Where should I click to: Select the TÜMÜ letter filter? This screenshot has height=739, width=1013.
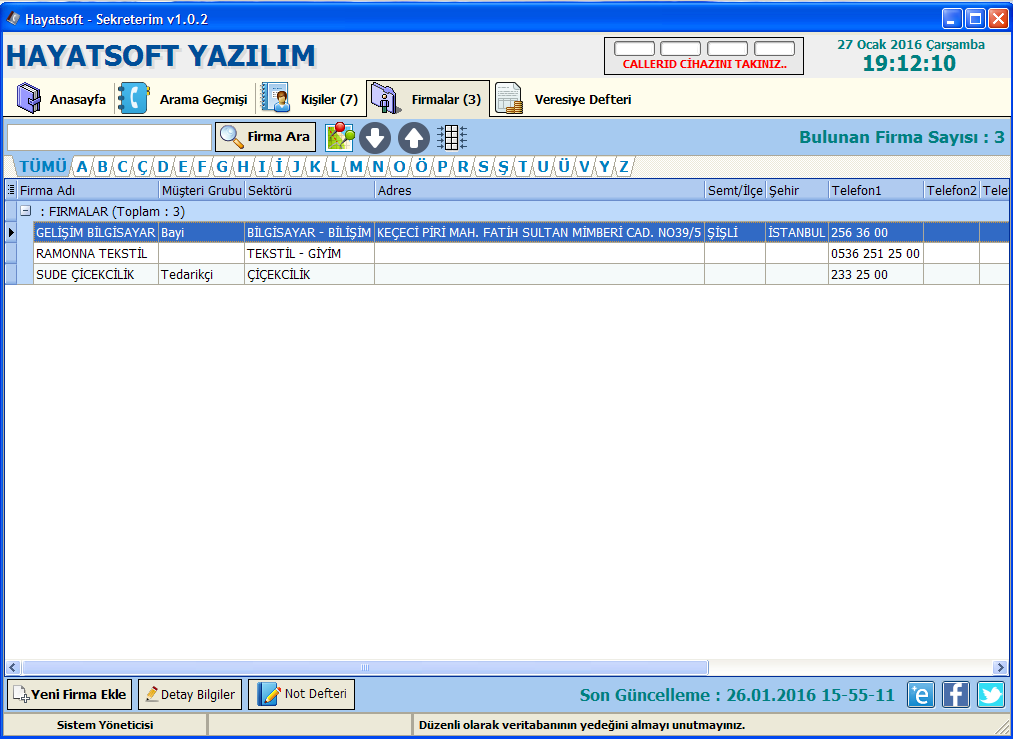click(43, 167)
